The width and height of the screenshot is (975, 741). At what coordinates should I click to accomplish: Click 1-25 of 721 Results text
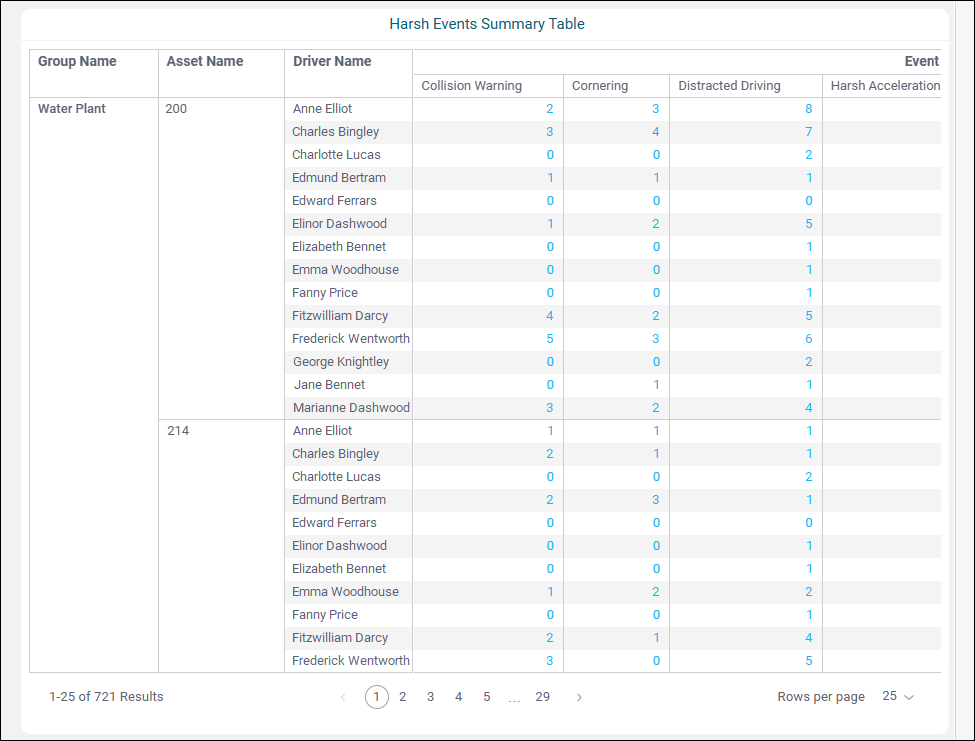(x=106, y=697)
